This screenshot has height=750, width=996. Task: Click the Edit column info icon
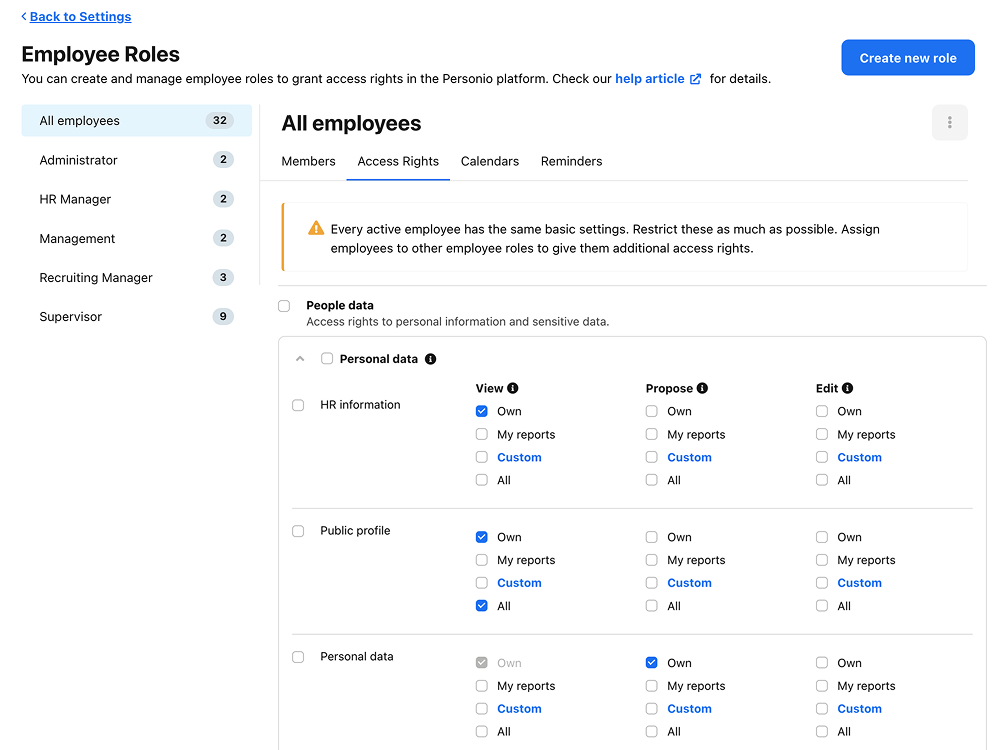[x=847, y=388]
